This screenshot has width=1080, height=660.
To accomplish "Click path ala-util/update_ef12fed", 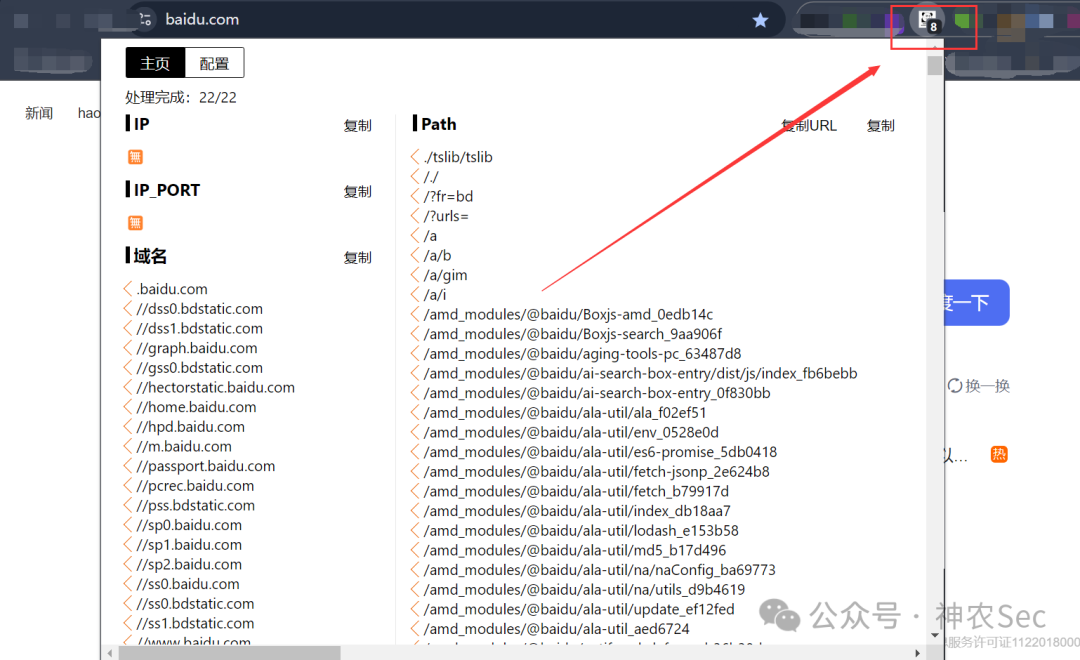I will [579, 610].
